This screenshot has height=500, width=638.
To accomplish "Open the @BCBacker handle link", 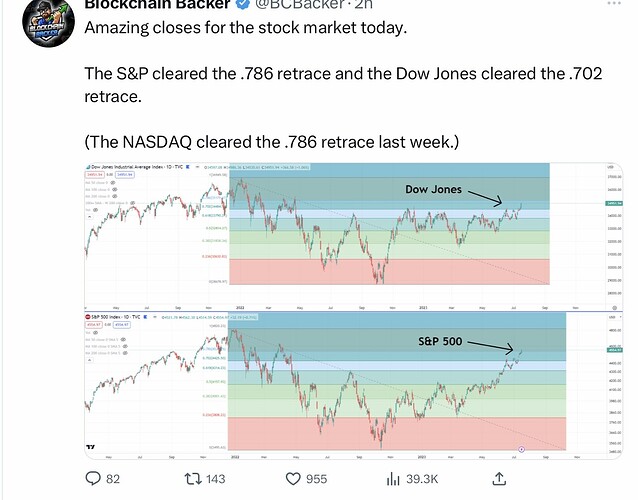I will pos(300,4).
